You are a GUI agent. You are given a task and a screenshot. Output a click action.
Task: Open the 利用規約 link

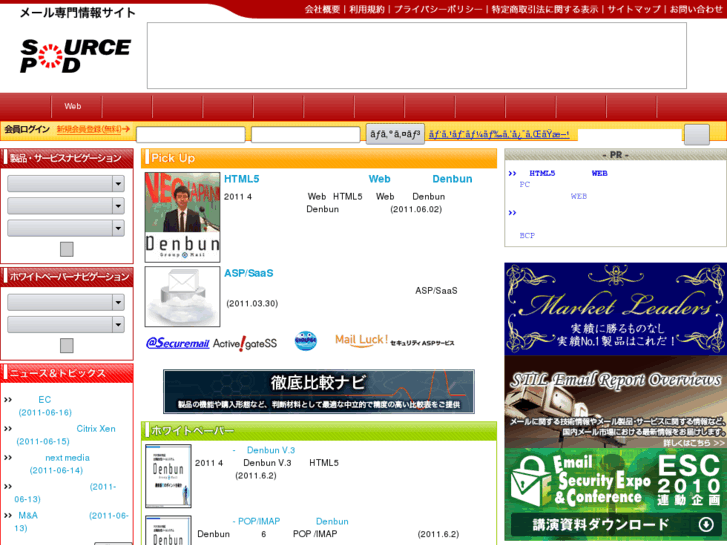[367, 9]
